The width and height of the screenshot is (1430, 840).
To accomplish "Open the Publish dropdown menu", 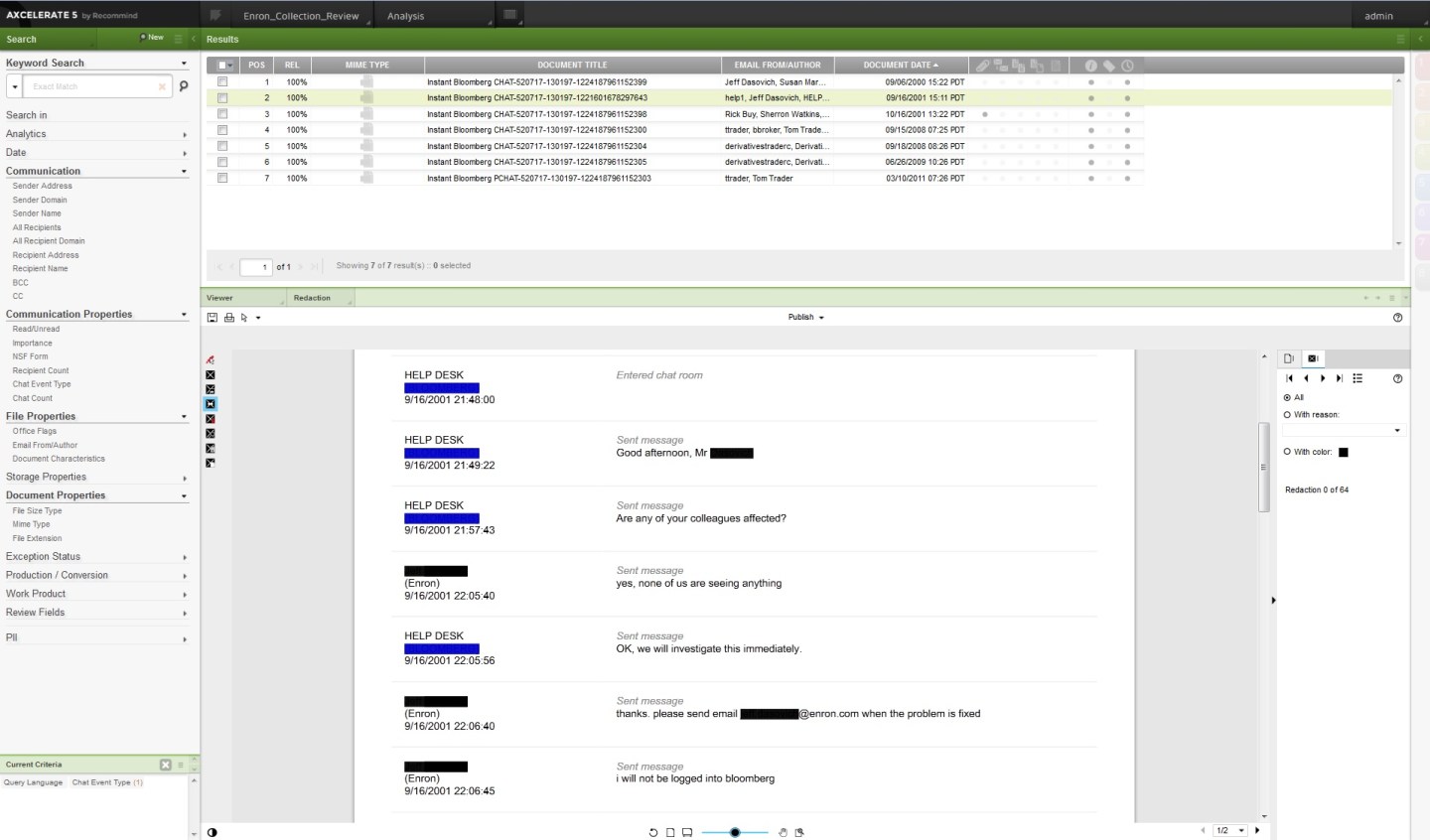I will pyautogui.click(x=805, y=318).
